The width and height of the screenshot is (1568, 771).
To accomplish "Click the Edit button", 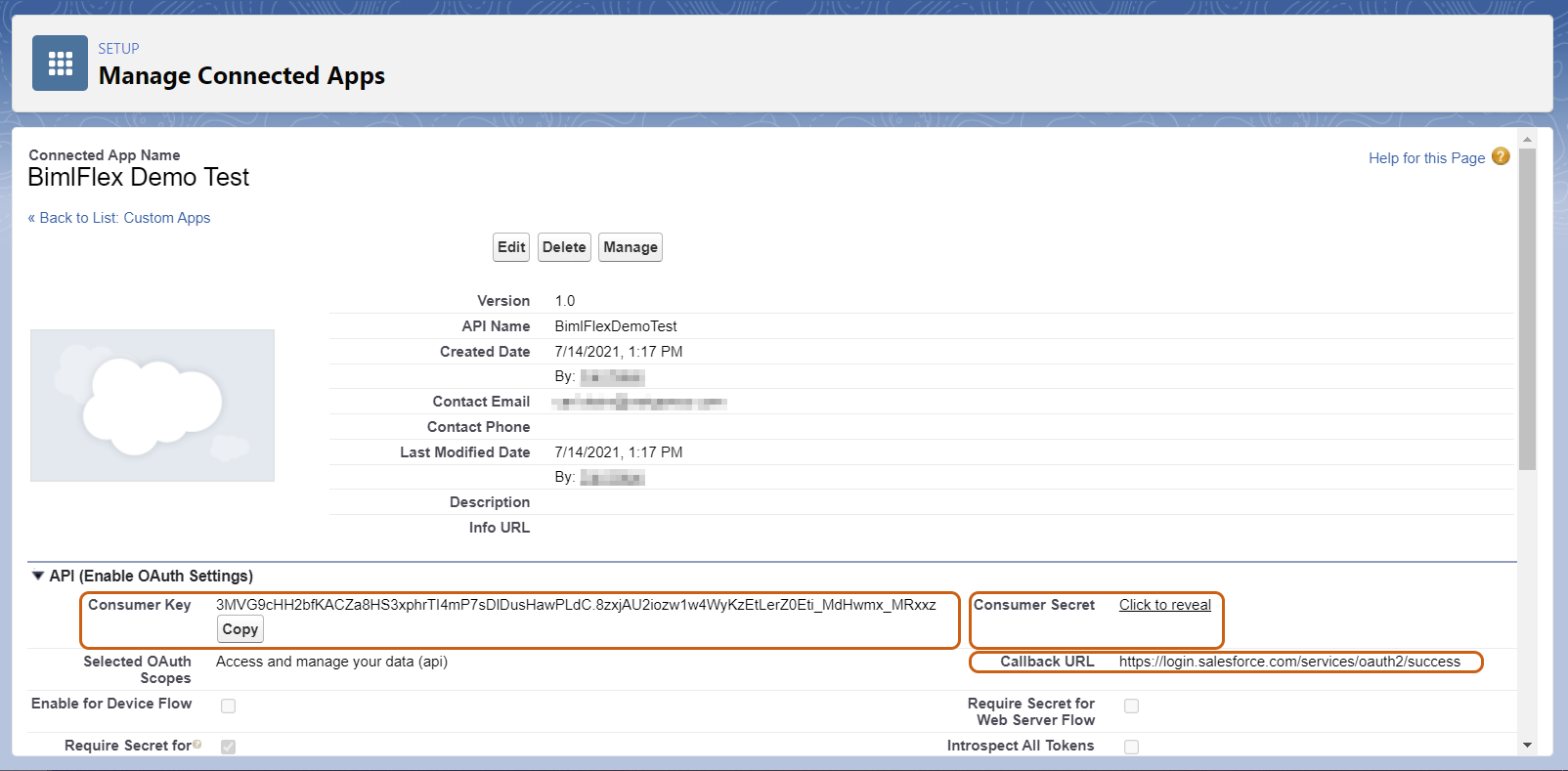I will (x=511, y=247).
